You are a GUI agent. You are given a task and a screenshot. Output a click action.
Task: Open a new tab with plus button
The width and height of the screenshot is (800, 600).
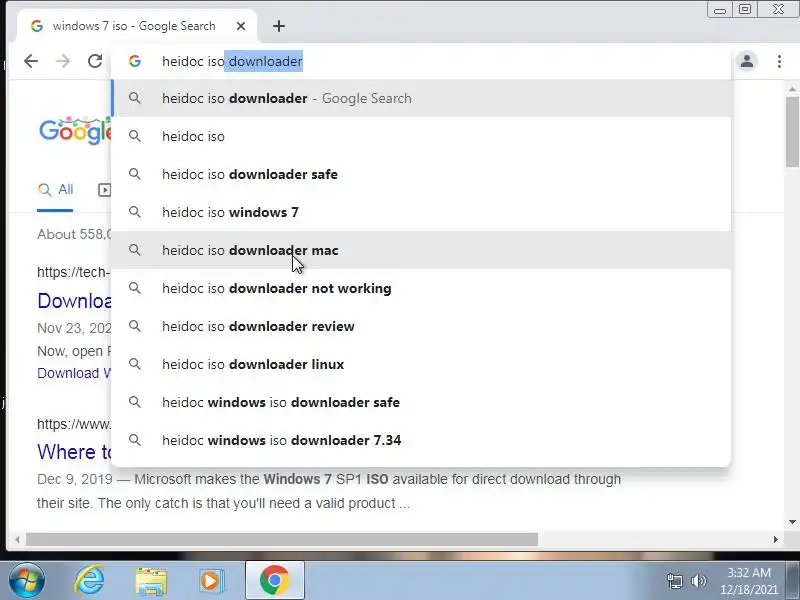click(279, 26)
